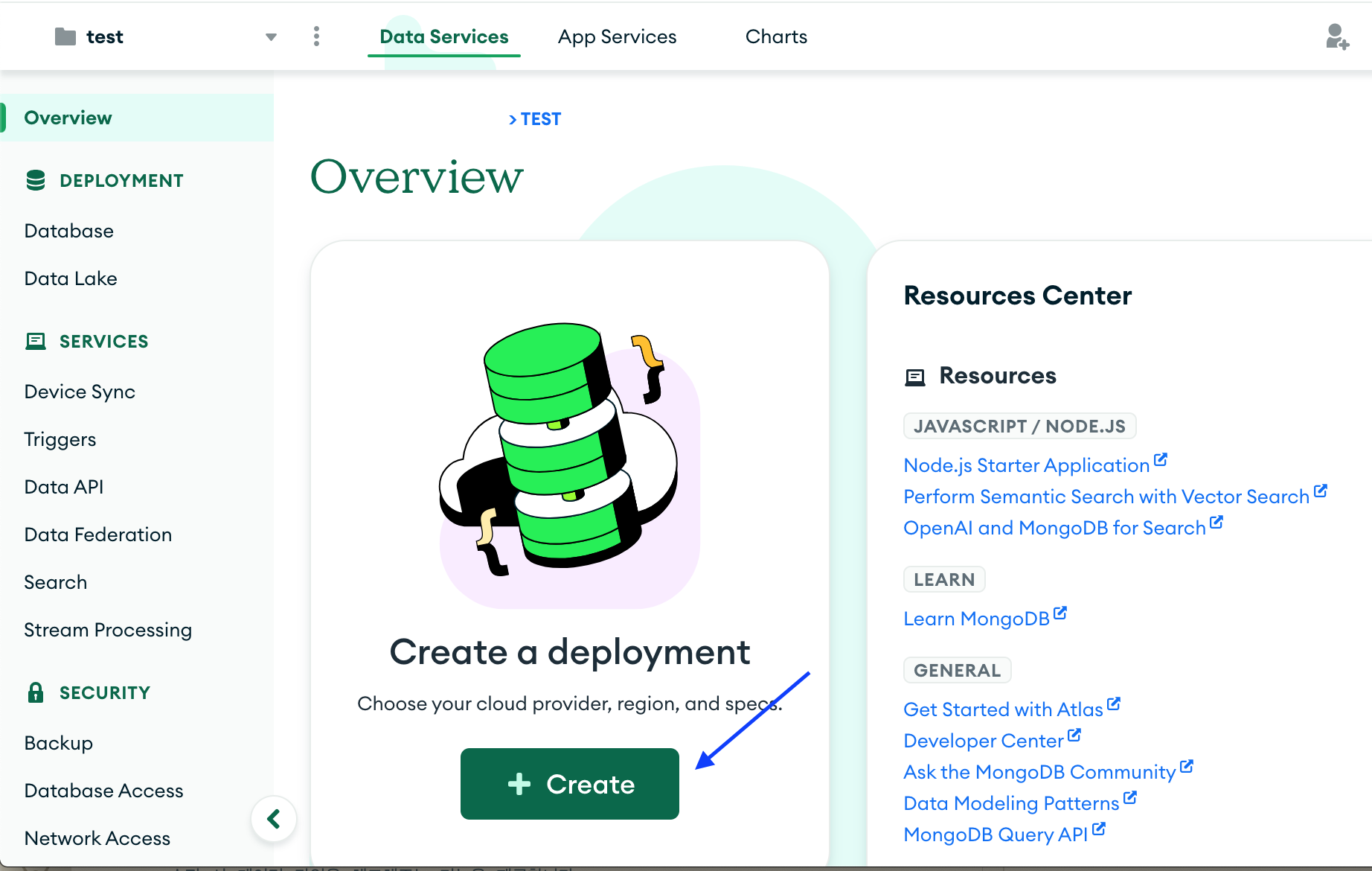Click the SECURITY section header text

(105, 693)
